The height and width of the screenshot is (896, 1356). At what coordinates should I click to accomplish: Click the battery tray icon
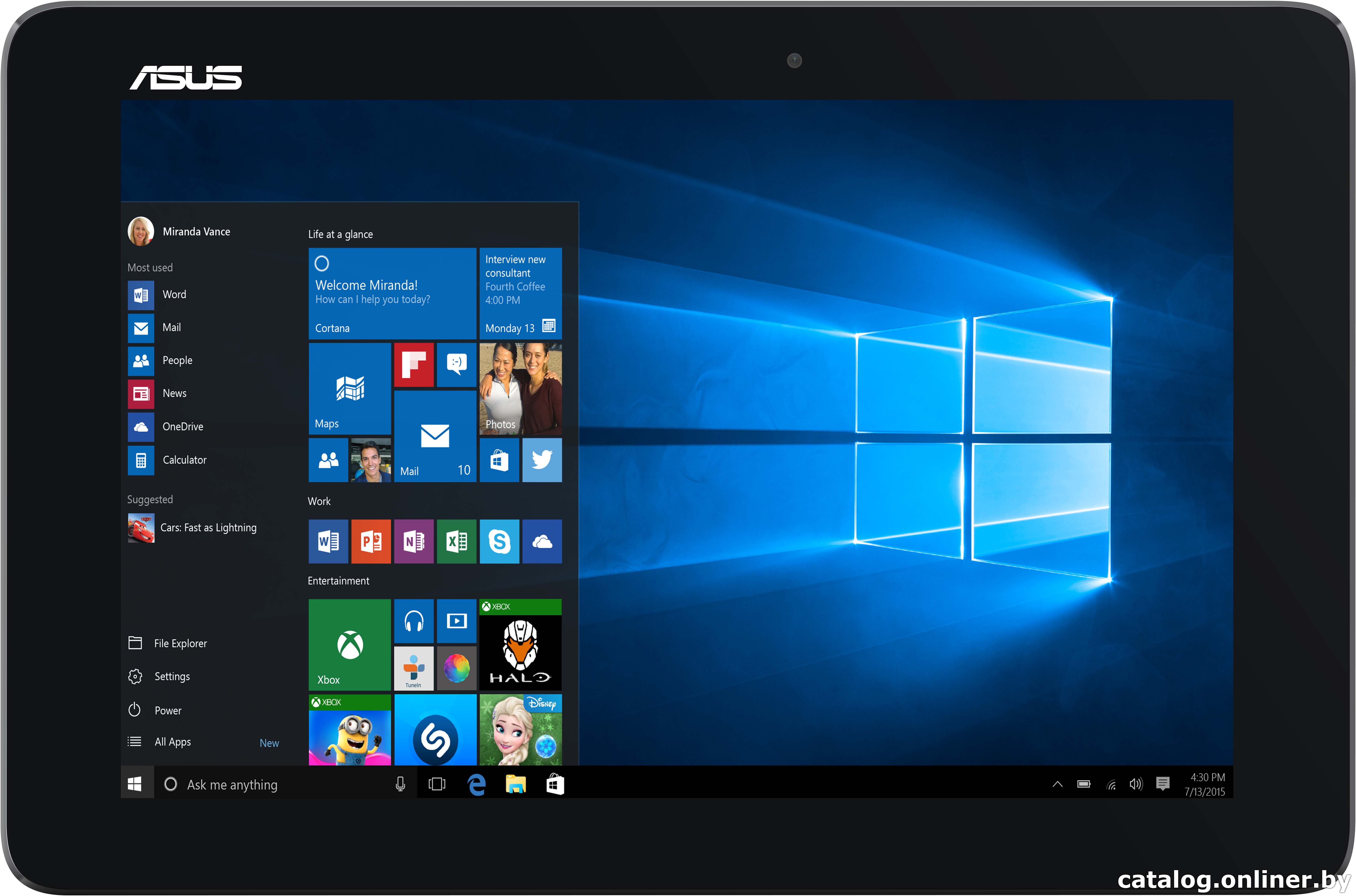pyautogui.click(x=1084, y=784)
